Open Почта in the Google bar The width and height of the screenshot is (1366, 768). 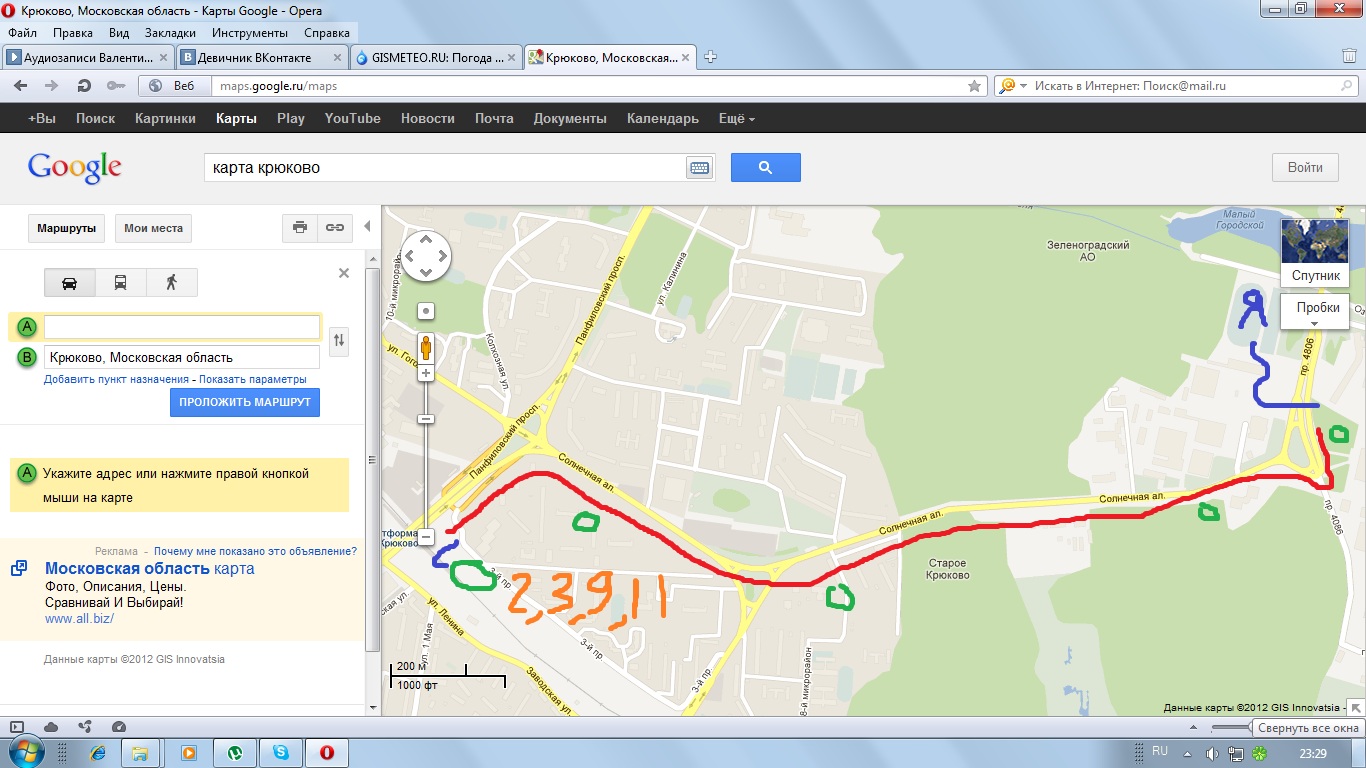[494, 118]
